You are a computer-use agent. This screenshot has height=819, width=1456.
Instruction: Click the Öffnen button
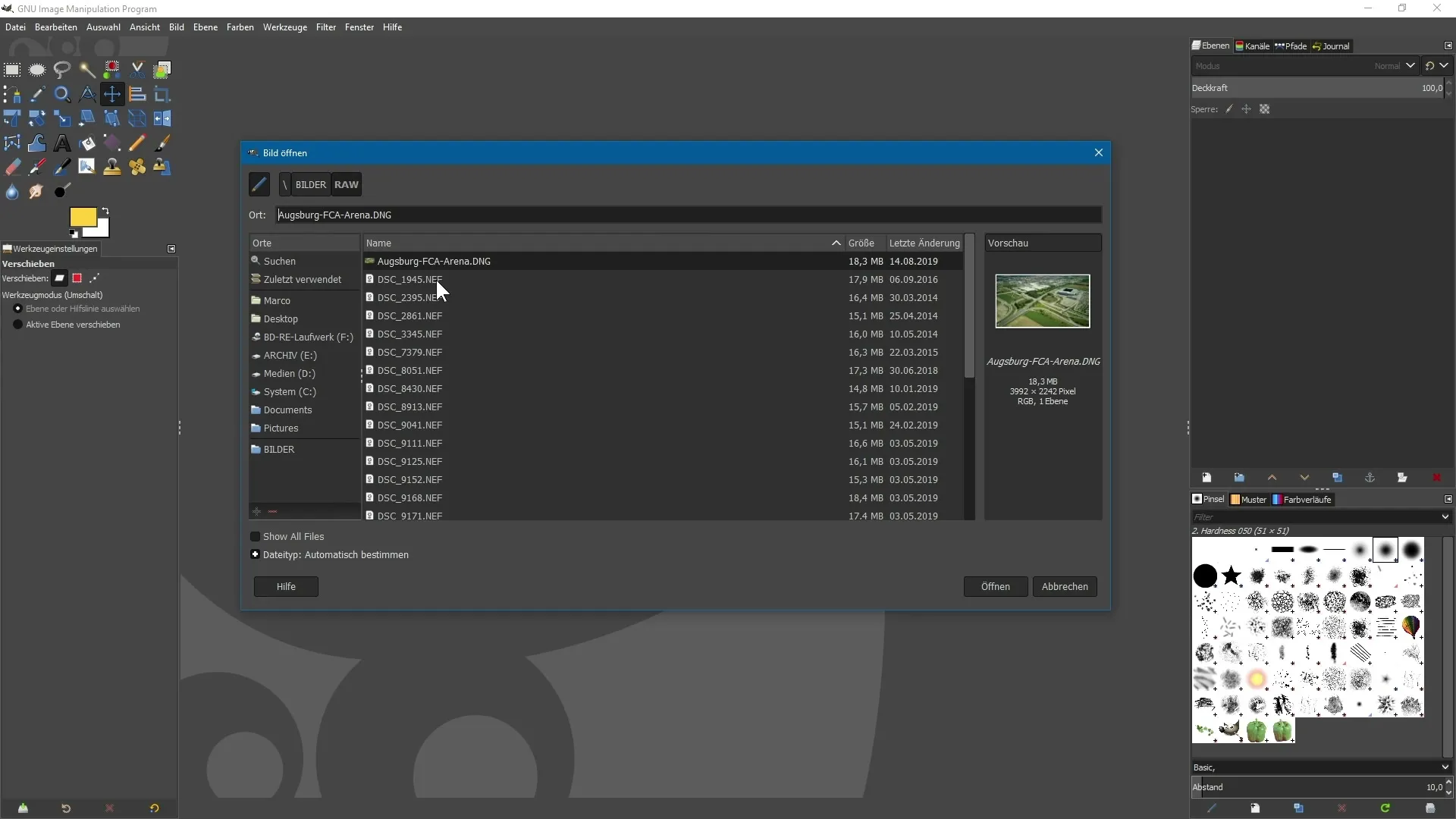(x=995, y=586)
